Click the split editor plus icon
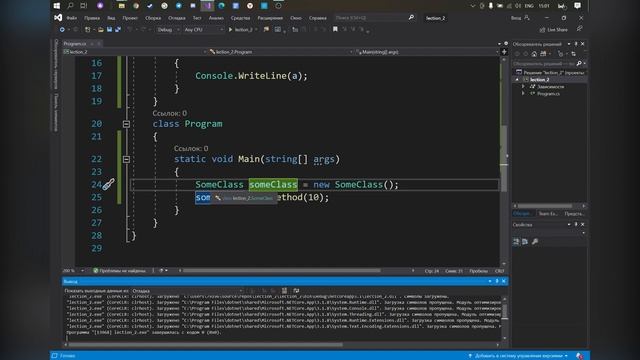Image resolution: width=640 pixels, height=360 pixels. click(504, 52)
